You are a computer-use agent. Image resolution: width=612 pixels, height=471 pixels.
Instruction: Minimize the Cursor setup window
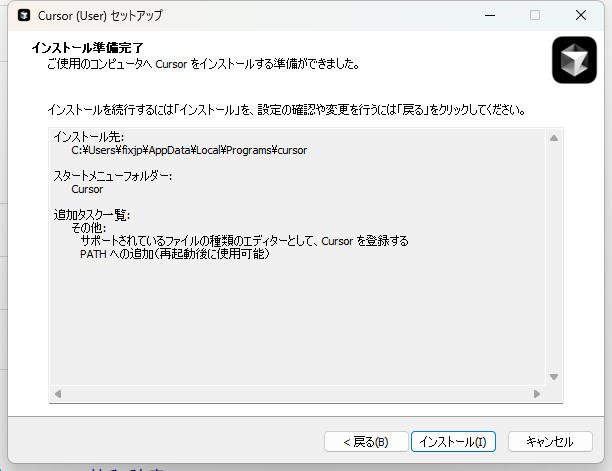click(x=488, y=16)
